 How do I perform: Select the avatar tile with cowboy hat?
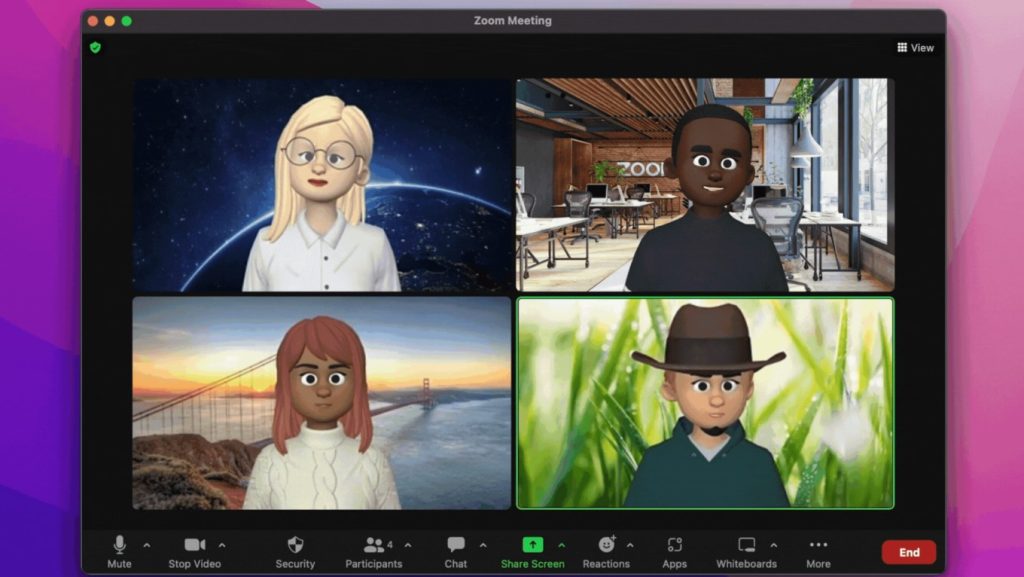pyautogui.click(x=705, y=403)
